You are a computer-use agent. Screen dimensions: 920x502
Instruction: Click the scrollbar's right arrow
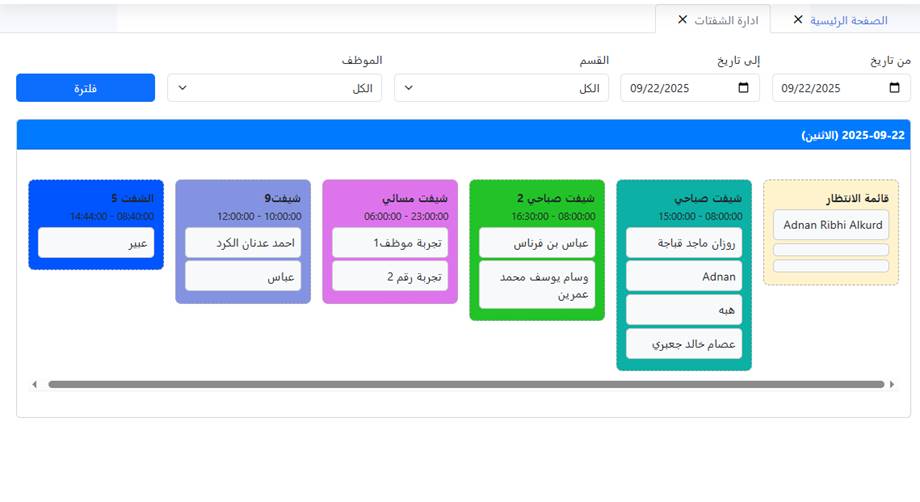click(x=893, y=384)
